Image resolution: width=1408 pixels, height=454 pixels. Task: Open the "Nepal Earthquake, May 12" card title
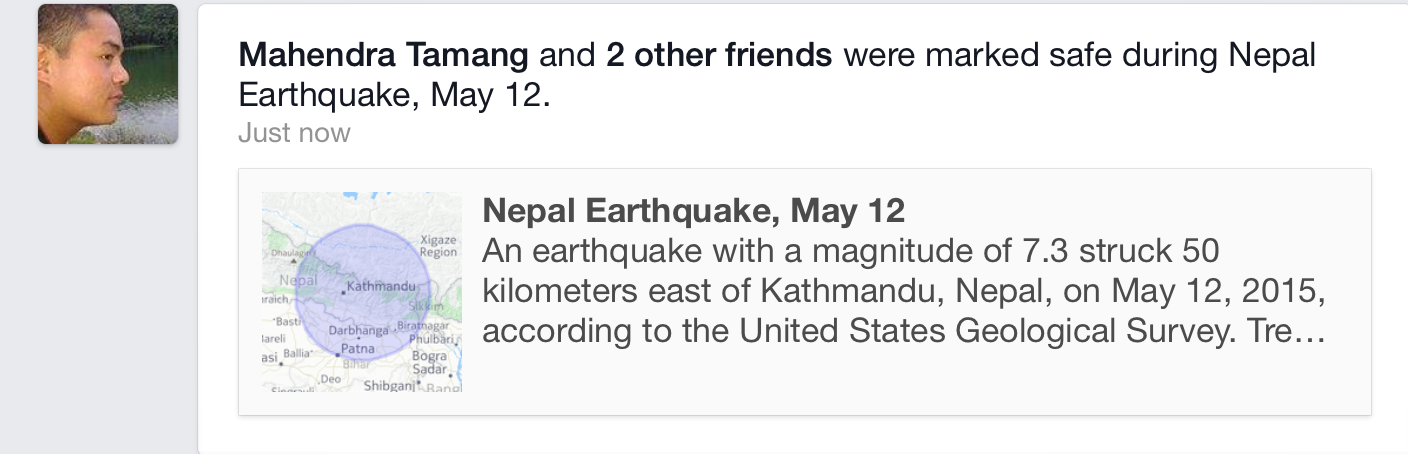coord(693,210)
